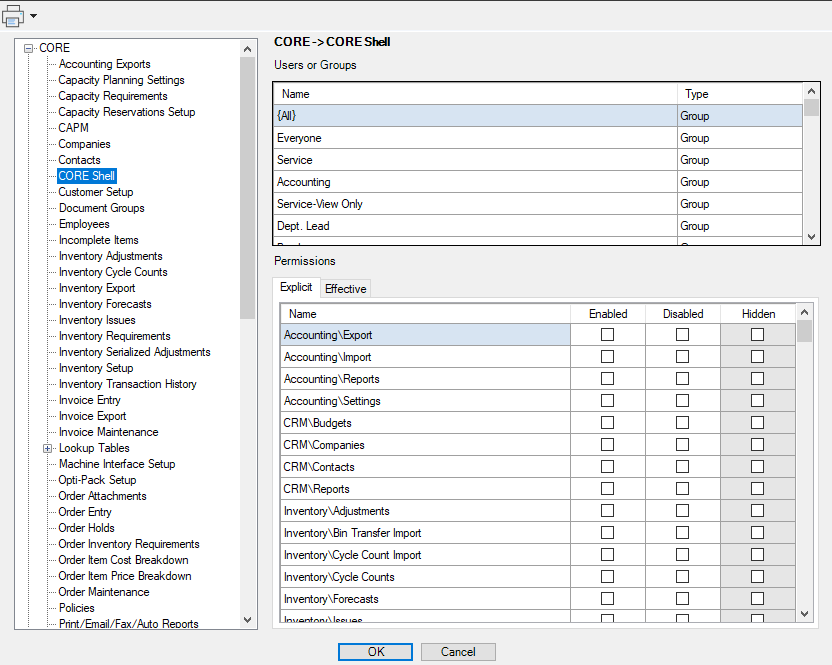Check Hidden for Inventory\Adjustments
Image resolution: width=832 pixels, height=665 pixels.
coord(757,511)
